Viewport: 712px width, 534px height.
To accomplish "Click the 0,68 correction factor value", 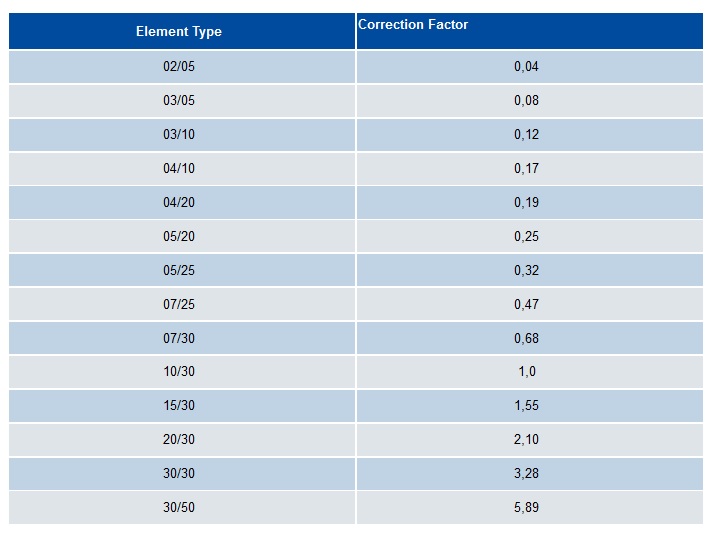I will (526, 338).
